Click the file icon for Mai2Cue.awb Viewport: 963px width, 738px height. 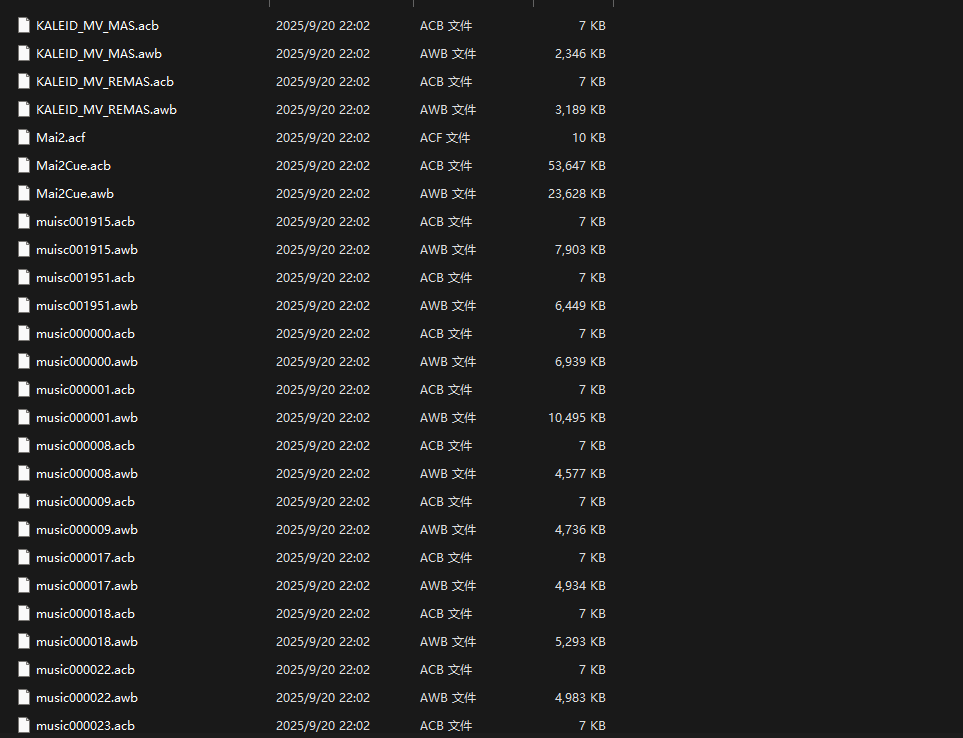point(23,193)
